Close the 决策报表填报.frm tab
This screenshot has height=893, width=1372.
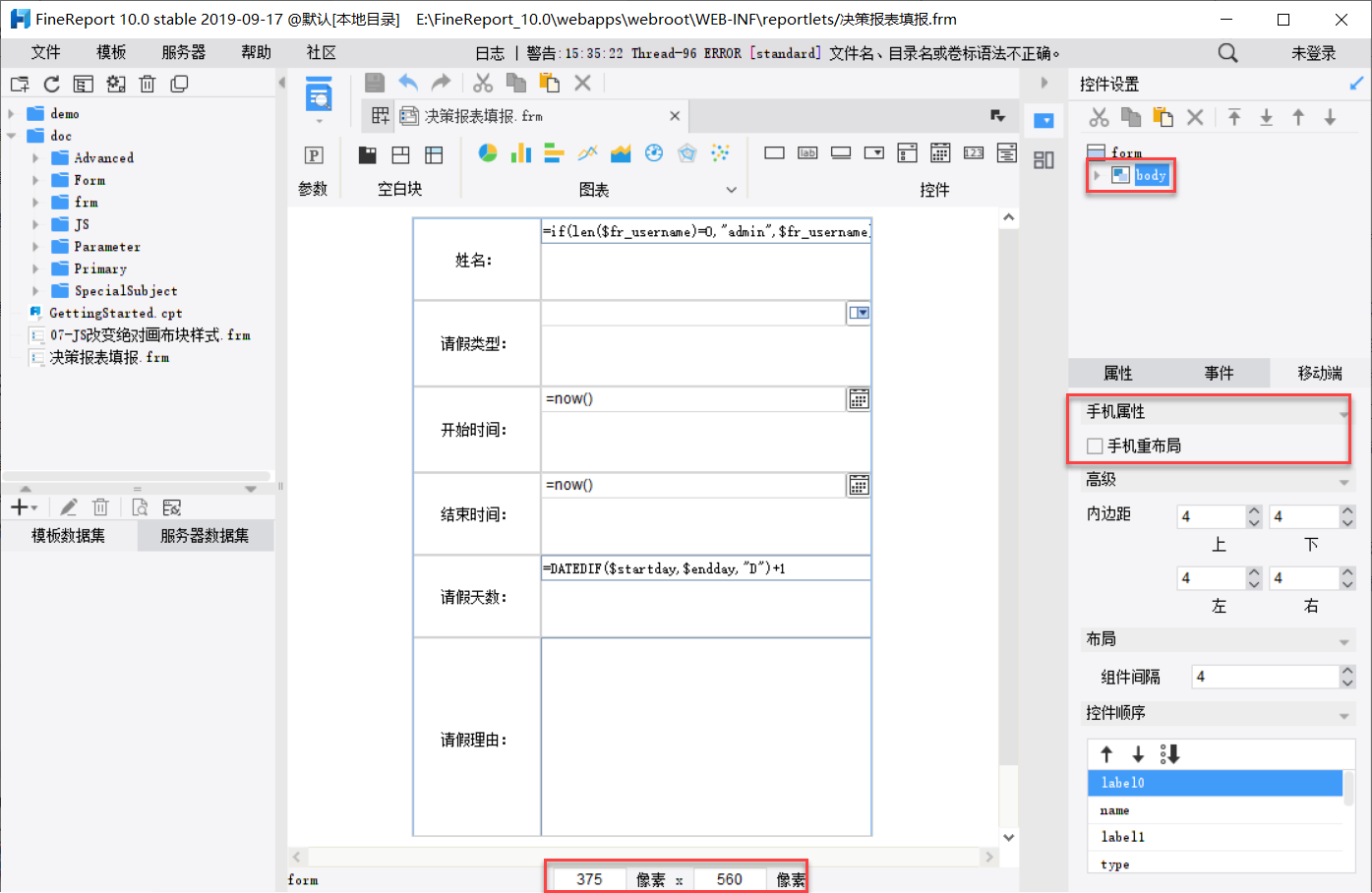[675, 116]
